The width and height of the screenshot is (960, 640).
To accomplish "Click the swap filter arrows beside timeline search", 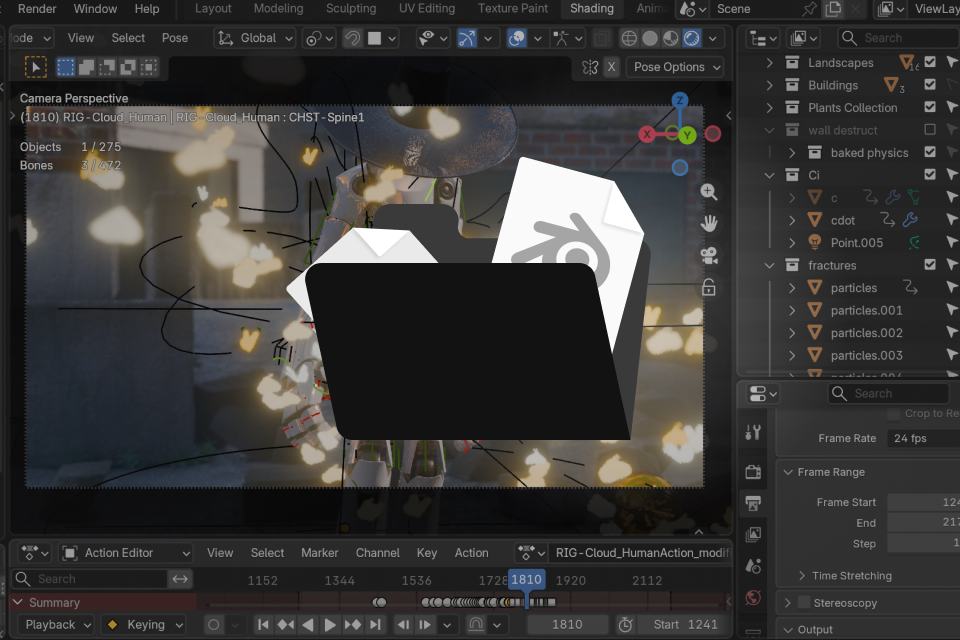I will click(180, 579).
